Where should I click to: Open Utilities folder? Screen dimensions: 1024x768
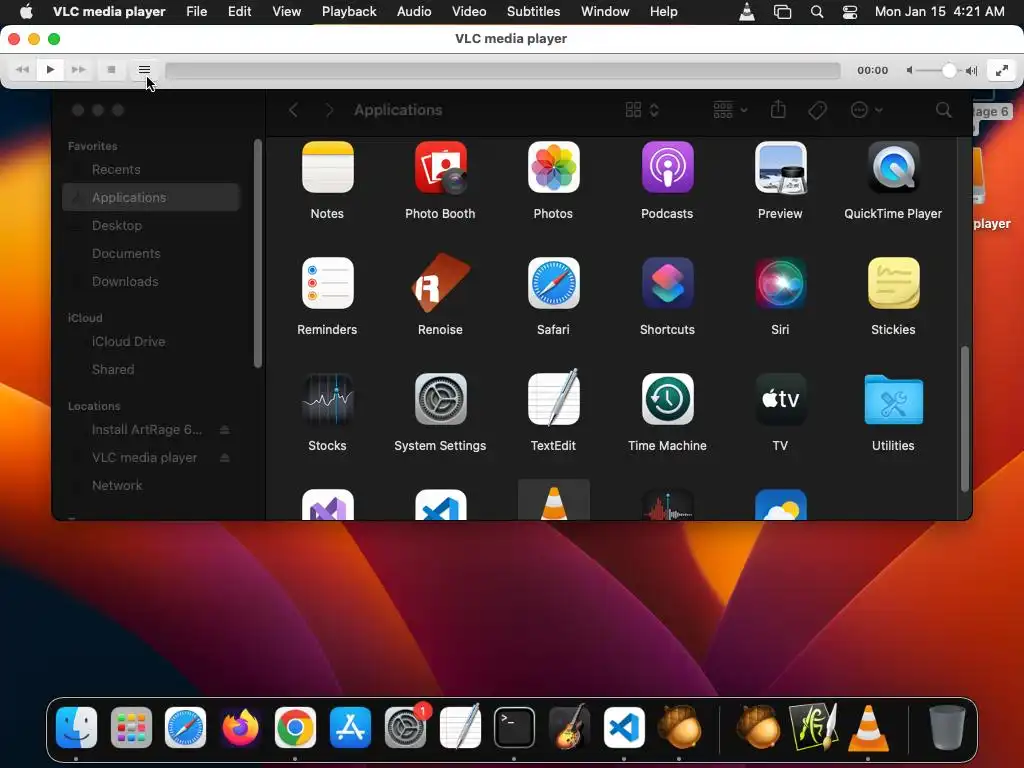[893, 399]
